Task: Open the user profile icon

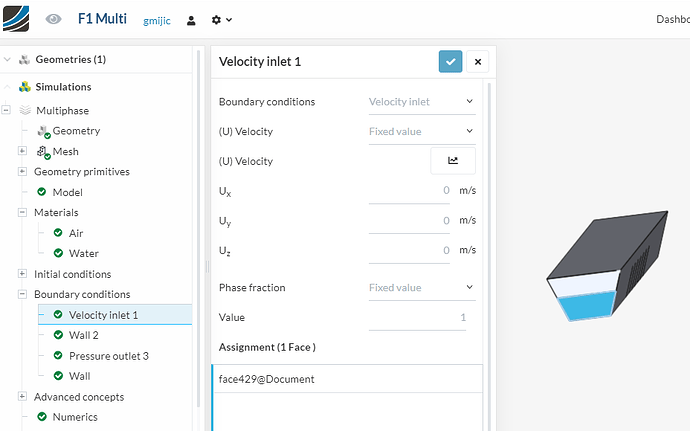Action: [191, 20]
